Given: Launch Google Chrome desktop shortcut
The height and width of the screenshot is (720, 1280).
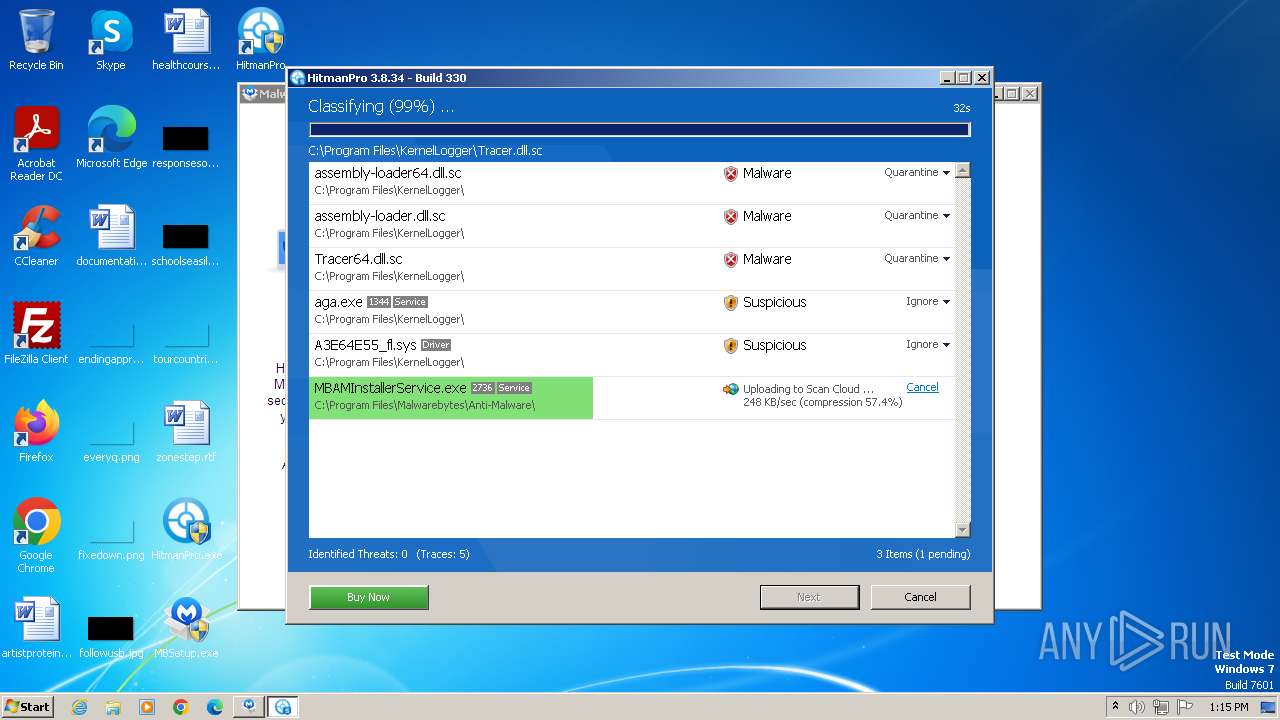Looking at the screenshot, I should [36, 536].
